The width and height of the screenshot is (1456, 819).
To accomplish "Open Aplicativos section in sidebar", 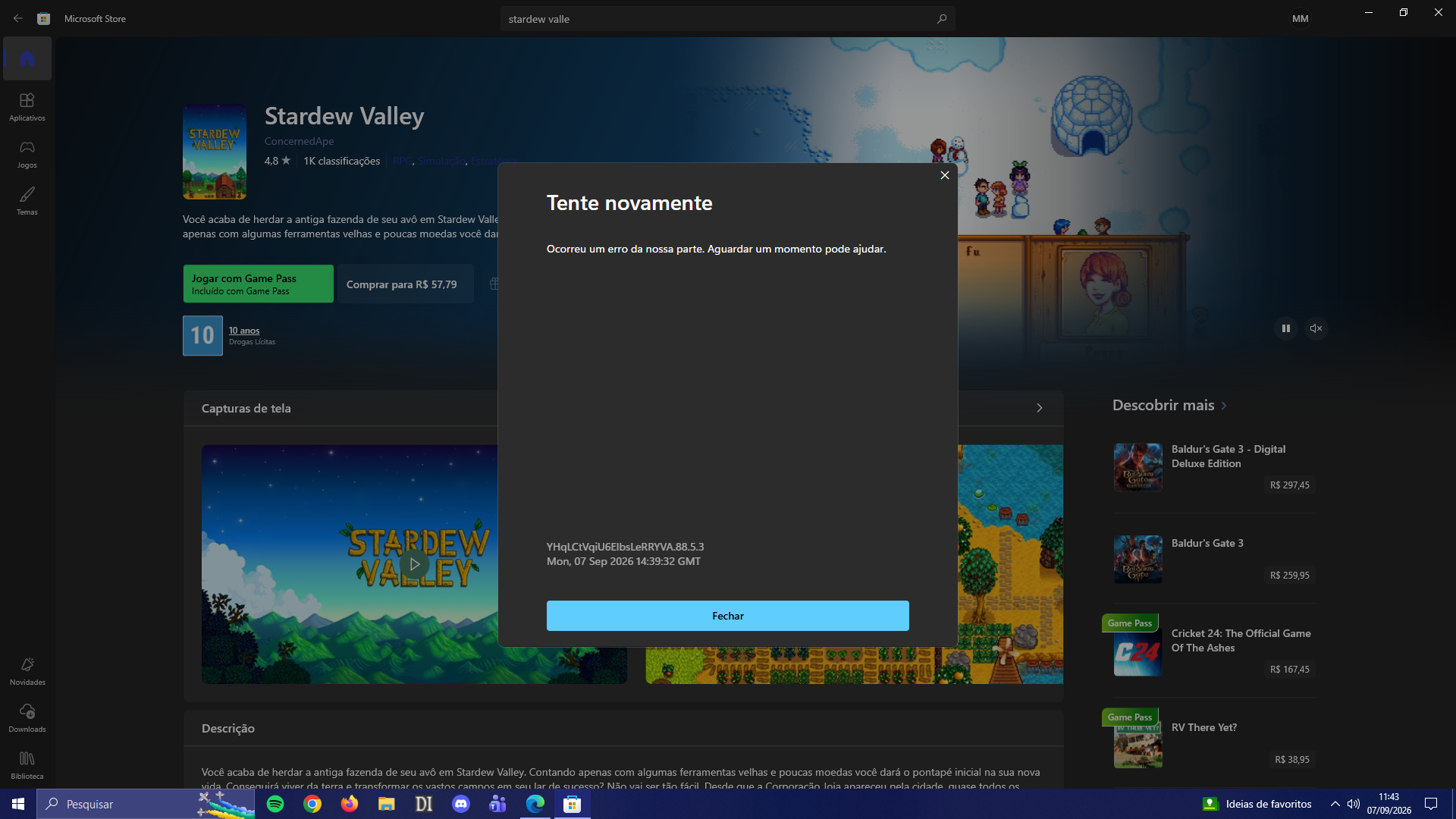I will pyautogui.click(x=27, y=107).
